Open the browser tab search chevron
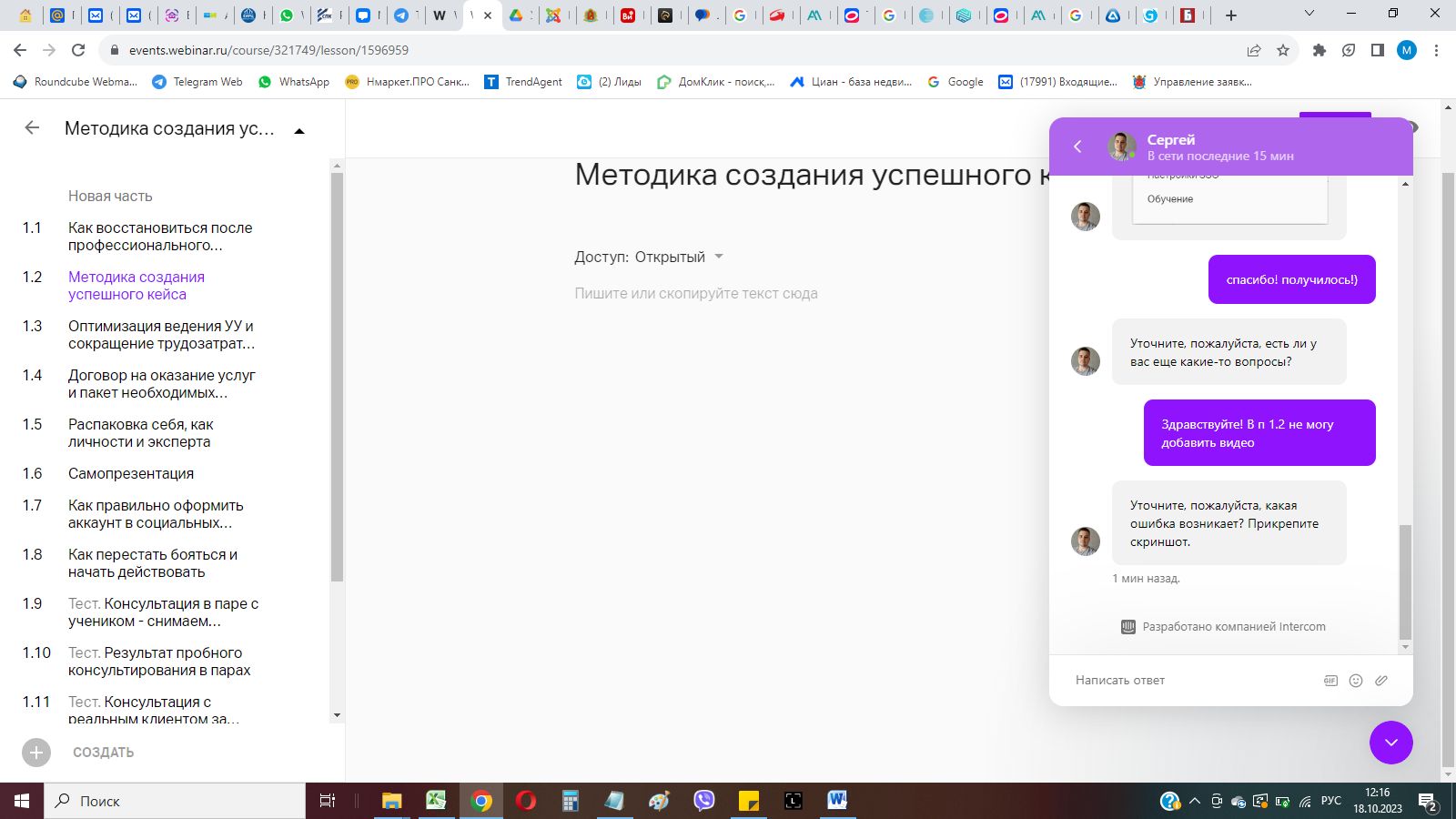The width and height of the screenshot is (1456, 819). 1309,14
